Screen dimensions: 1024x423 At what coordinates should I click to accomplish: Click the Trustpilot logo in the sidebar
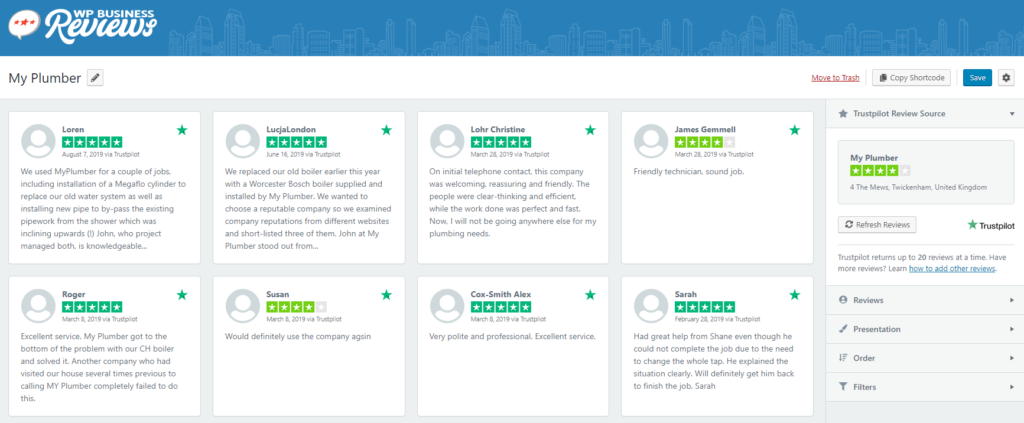[991, 225]
